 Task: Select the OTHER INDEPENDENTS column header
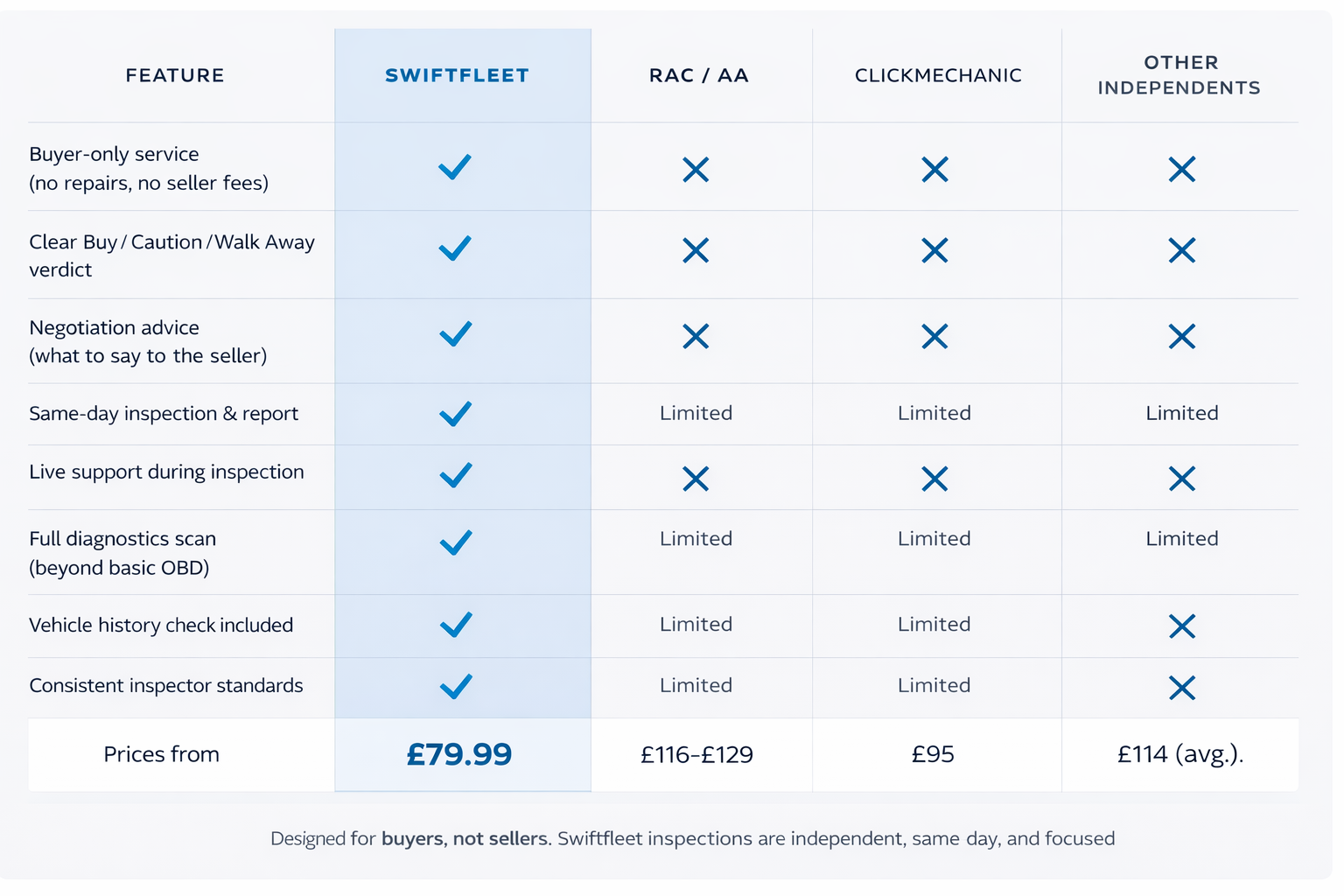pos(1179,75)
